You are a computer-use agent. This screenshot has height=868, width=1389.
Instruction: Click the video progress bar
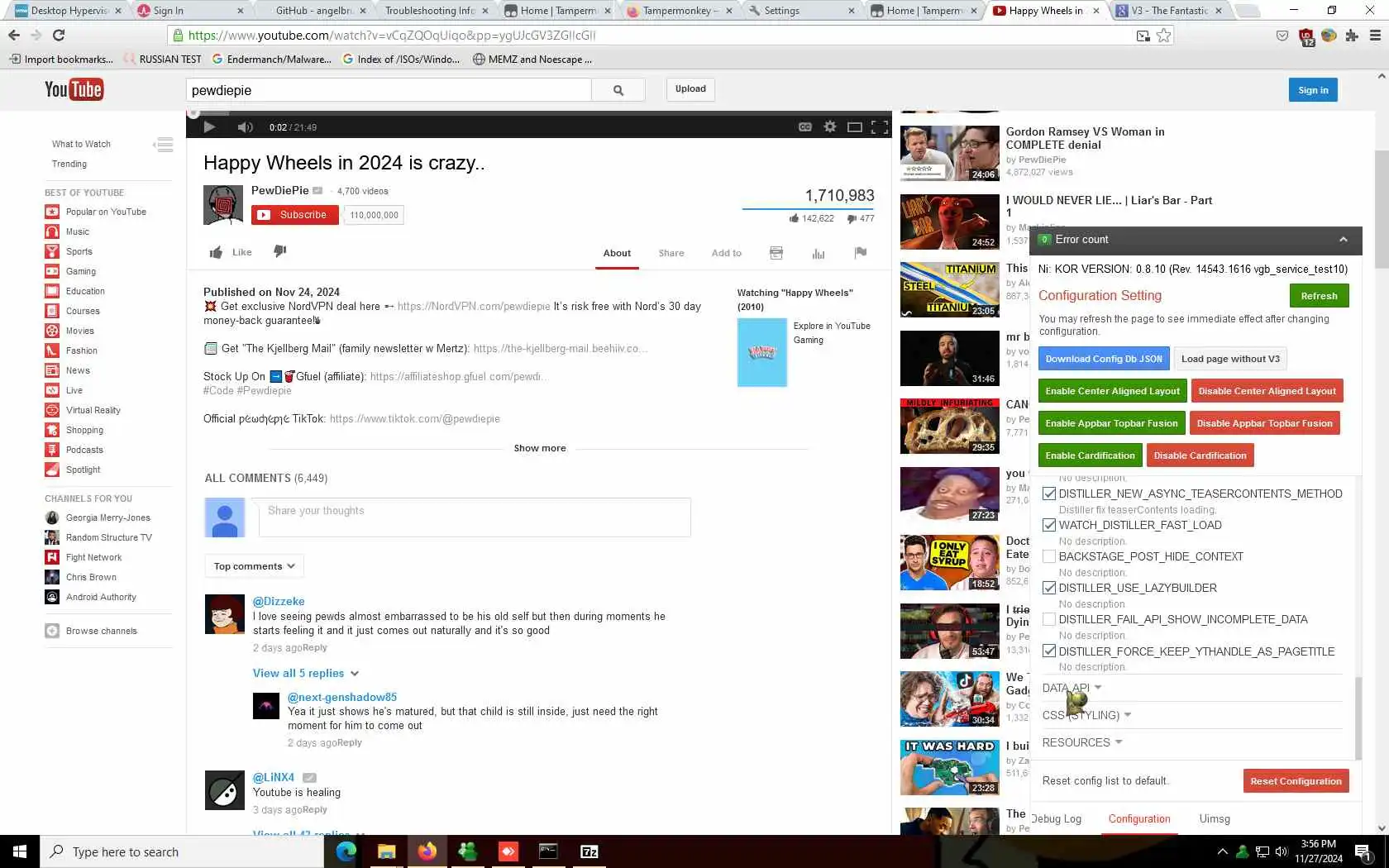pos(539,113)
